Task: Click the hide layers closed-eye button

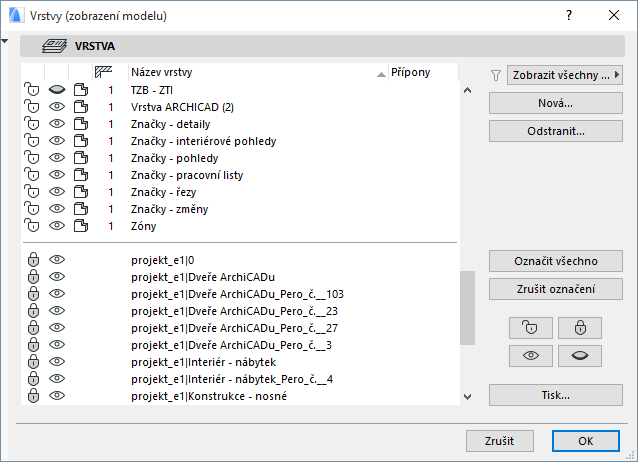Action: click(x=579, y=355)
